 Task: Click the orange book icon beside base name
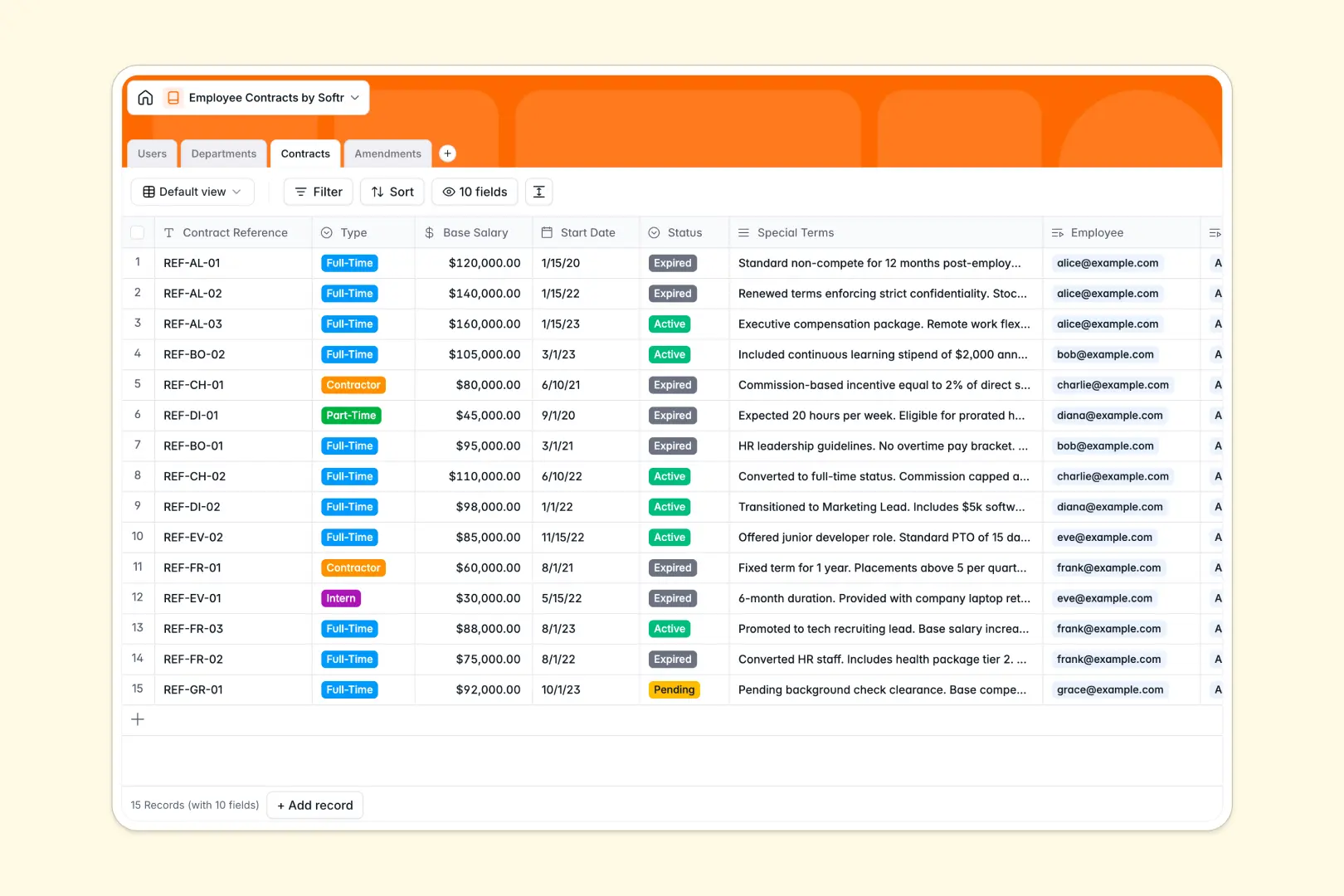pyautogui.click(x=173, y=97)
